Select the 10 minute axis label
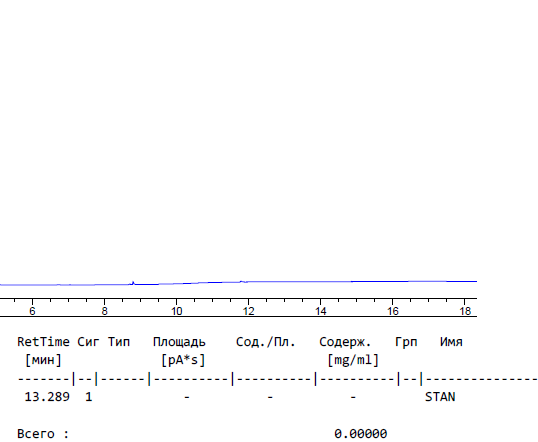This screenshot has height=442, width=538. 176,311
